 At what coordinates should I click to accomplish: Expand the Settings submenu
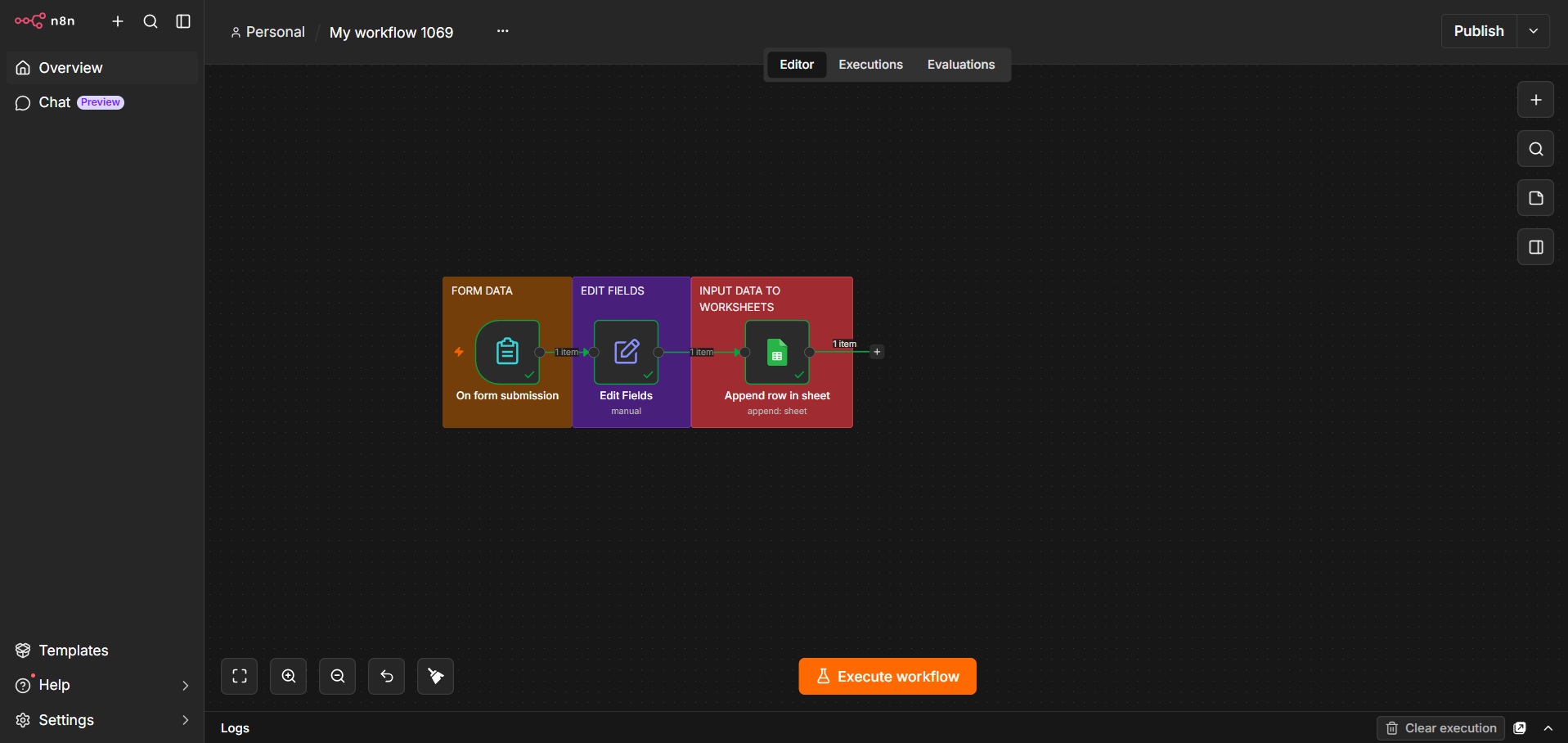coord(185,720)
